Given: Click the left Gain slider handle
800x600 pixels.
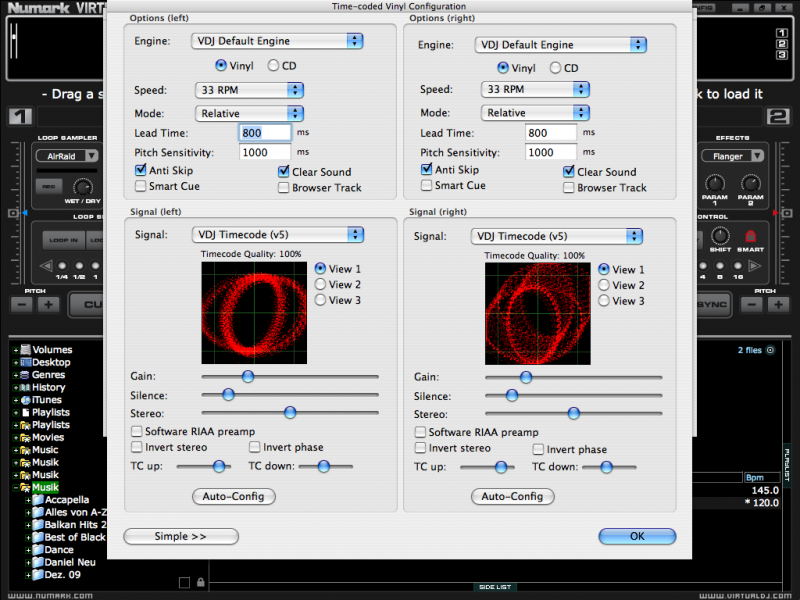Looking at the screenshot, I should (x=248, y=377).
